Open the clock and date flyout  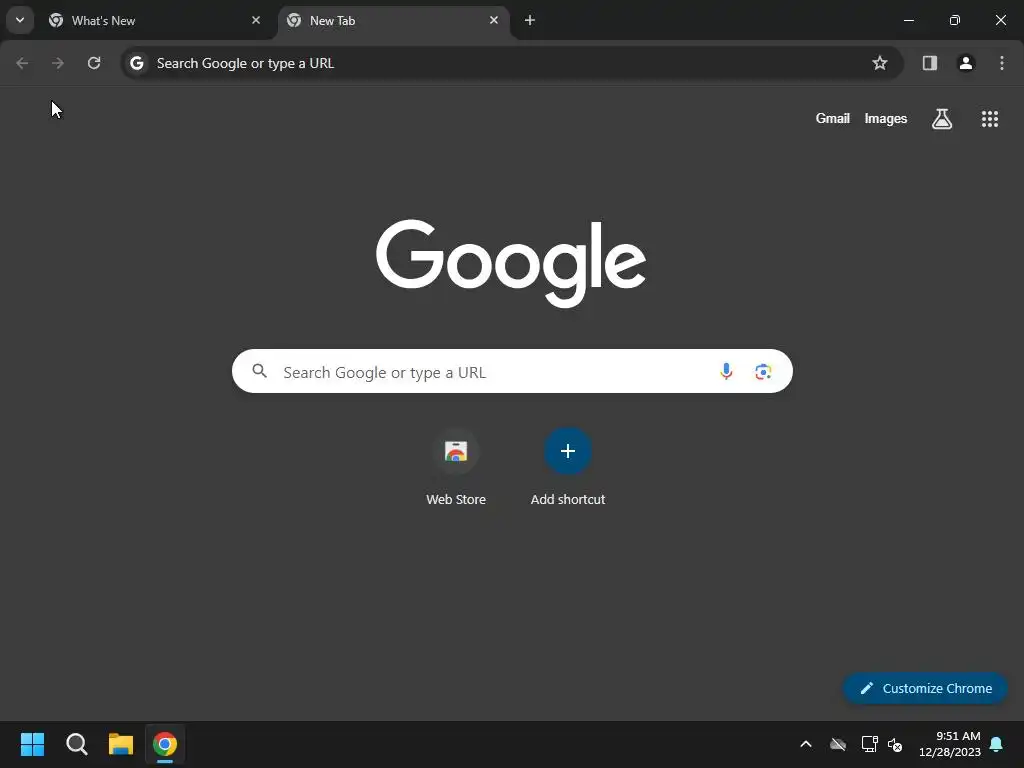click(x=950, y=744)
